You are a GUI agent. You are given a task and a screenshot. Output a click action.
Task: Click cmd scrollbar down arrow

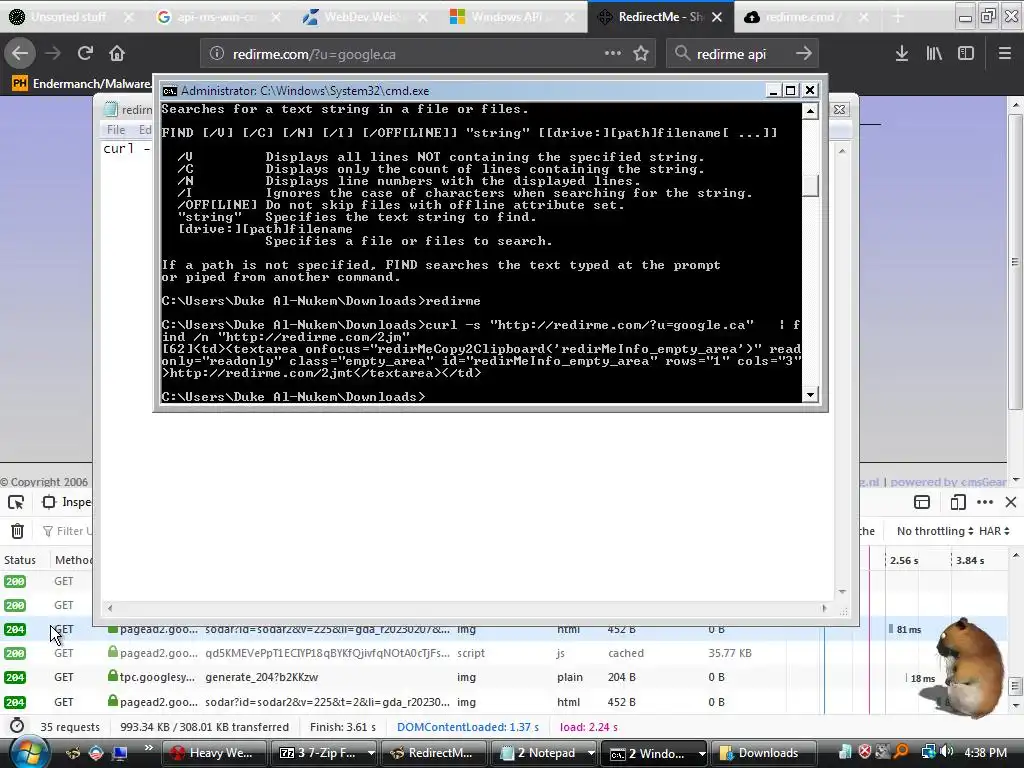coord(810,394)
